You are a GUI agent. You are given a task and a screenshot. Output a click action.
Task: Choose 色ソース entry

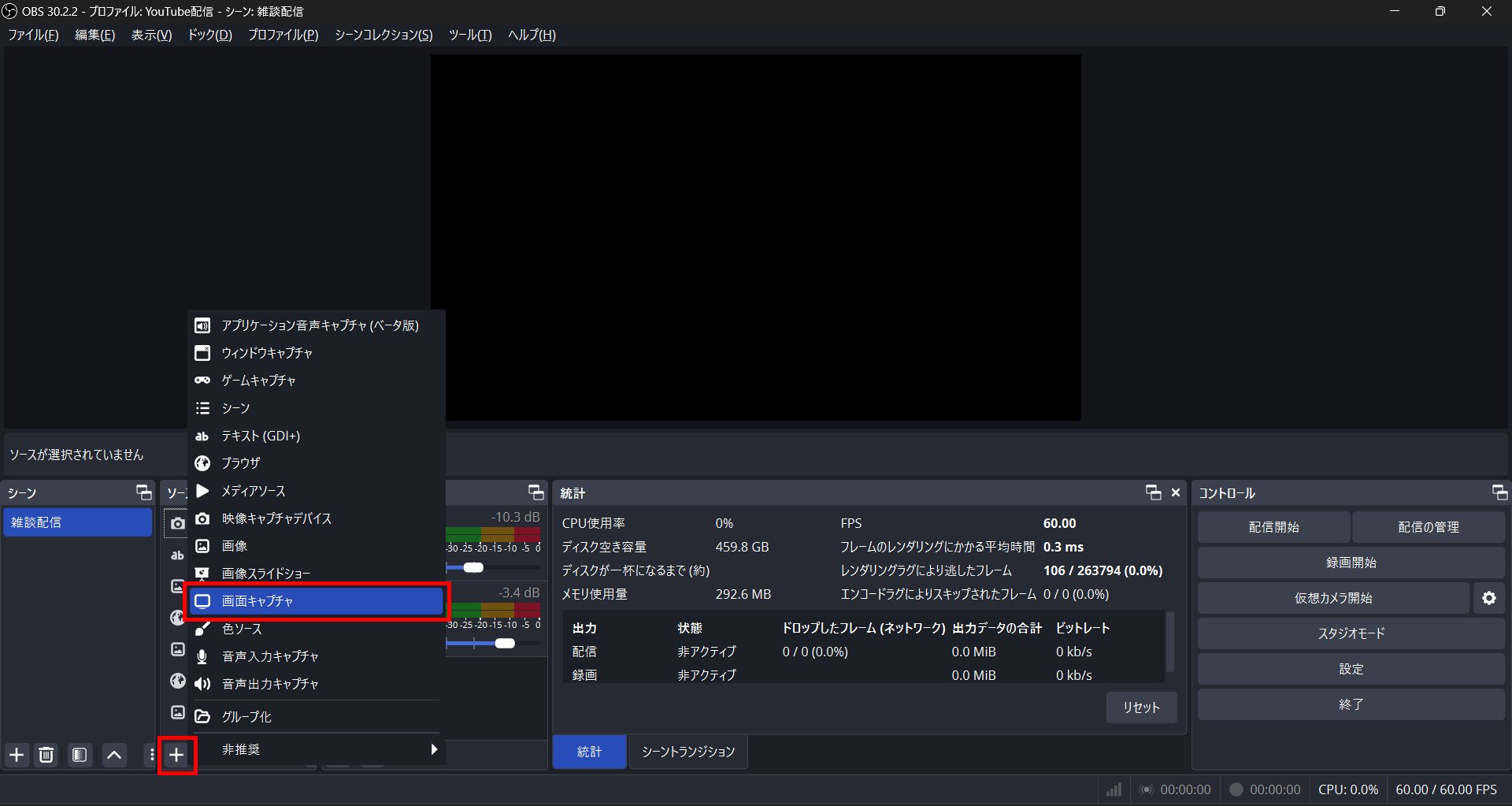pyautogui.click(x=317, y=629)
